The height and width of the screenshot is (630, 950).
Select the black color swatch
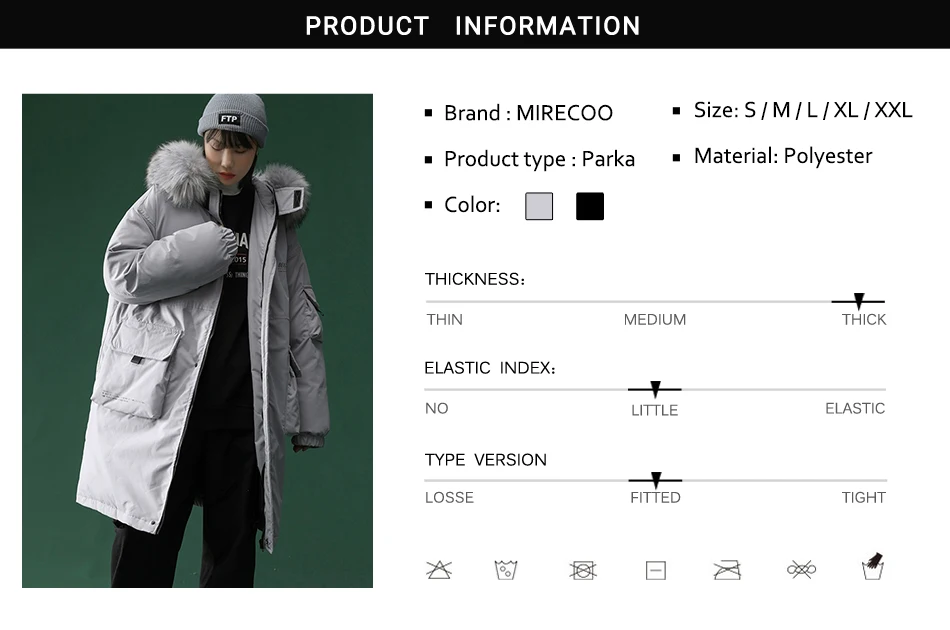(590, 207)
